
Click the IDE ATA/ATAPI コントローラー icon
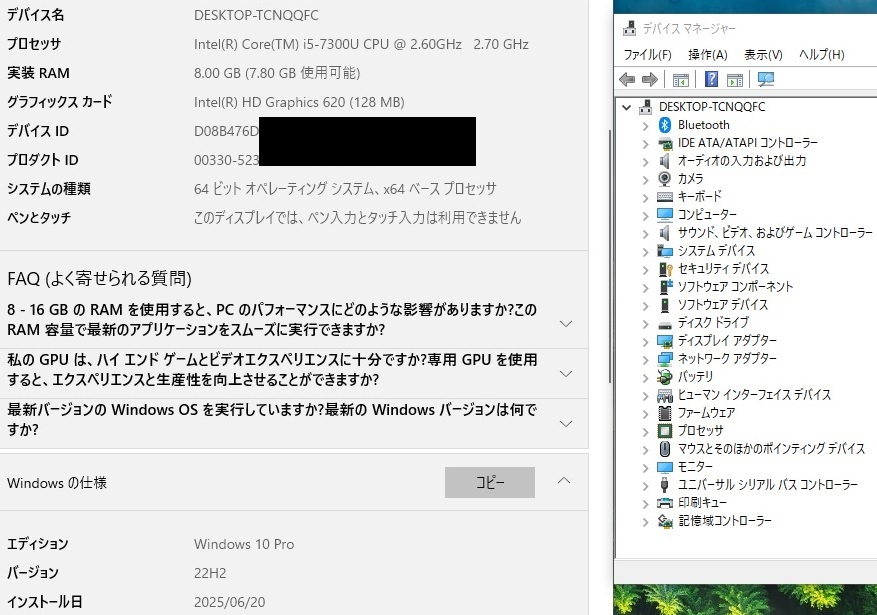[x=664, y=143]
